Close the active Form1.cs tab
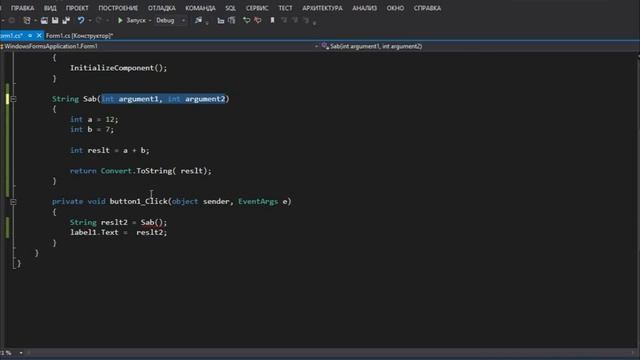 coord(39,36)
